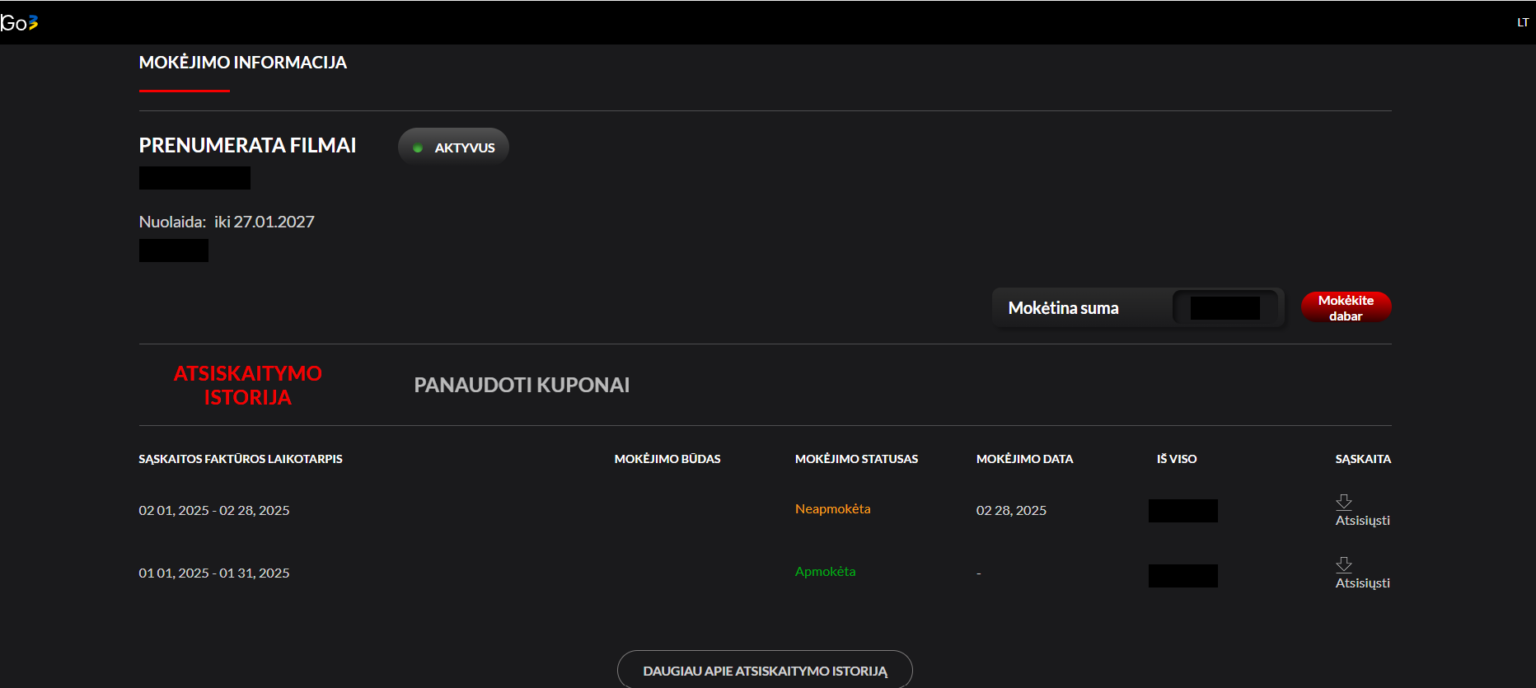Viewport: 1536px width, 688px height.
Task: Download invoice icon for February 2025 row
Action: pyautogui.click(x=1344, y=502)
